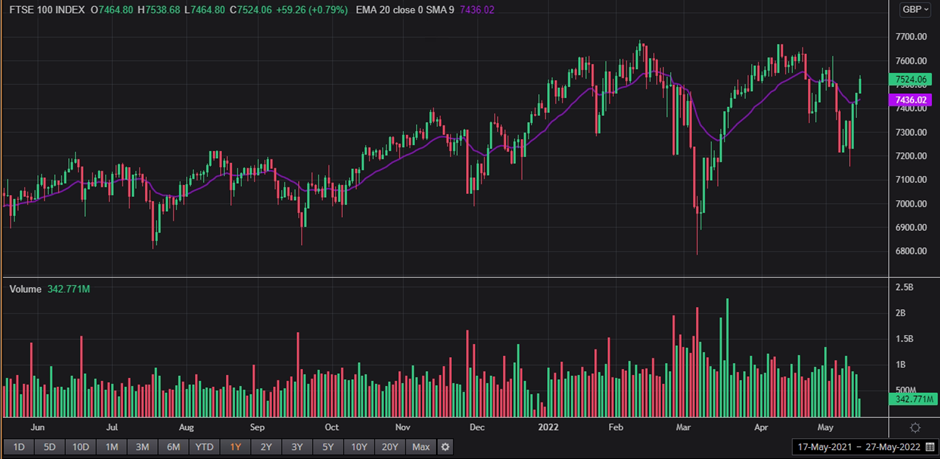The width and height of the screenshot is (940, 459).
Task: Select the YTD time range
Action: (204, 447)
